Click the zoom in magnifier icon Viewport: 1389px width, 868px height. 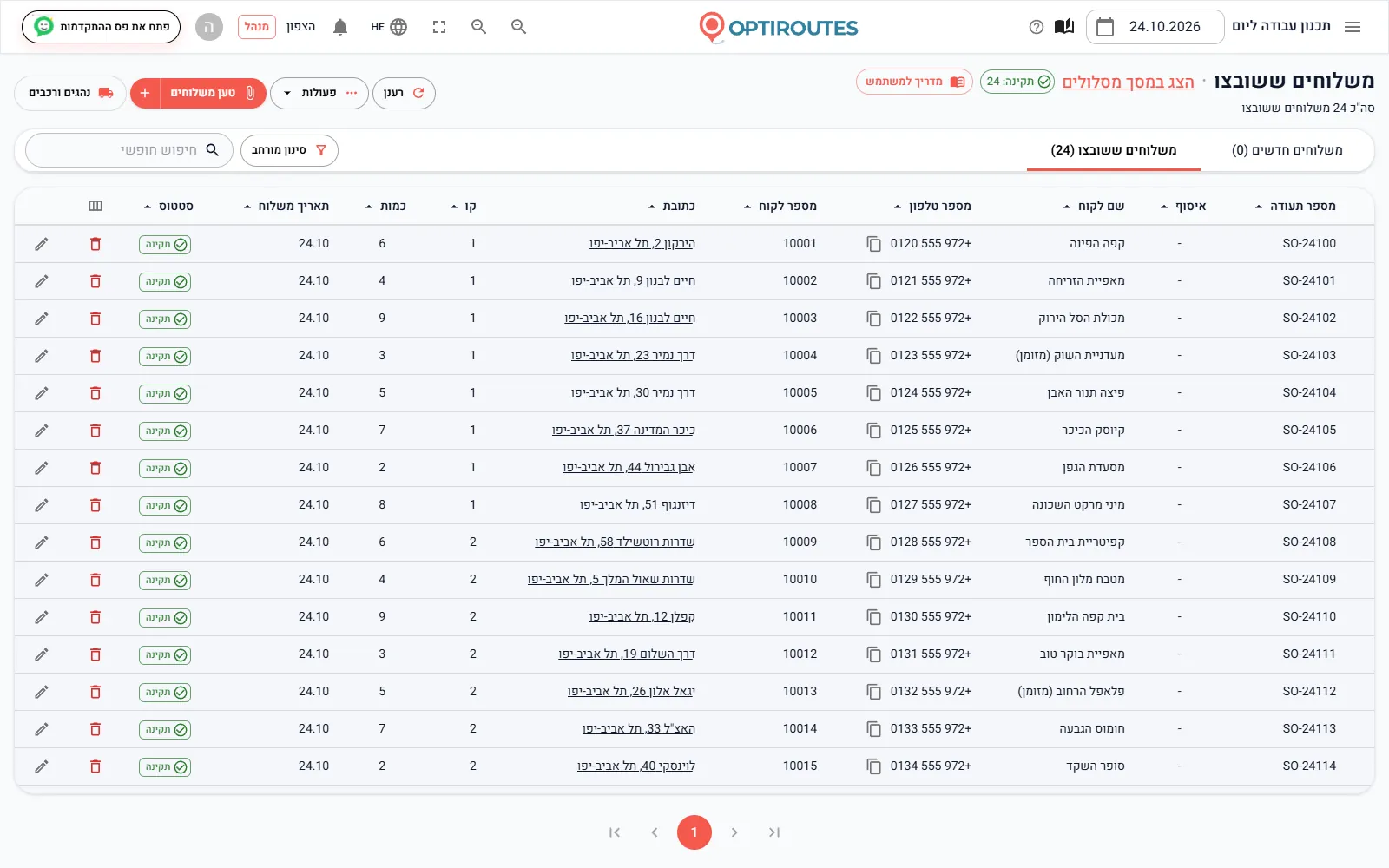(x=478, y=27)
